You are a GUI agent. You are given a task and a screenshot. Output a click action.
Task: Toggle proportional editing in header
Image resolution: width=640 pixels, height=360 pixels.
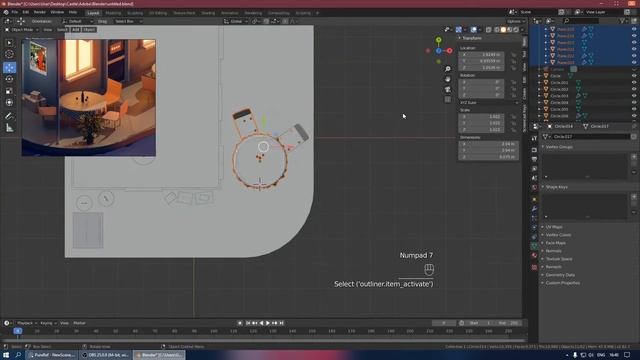pos(285,21)
